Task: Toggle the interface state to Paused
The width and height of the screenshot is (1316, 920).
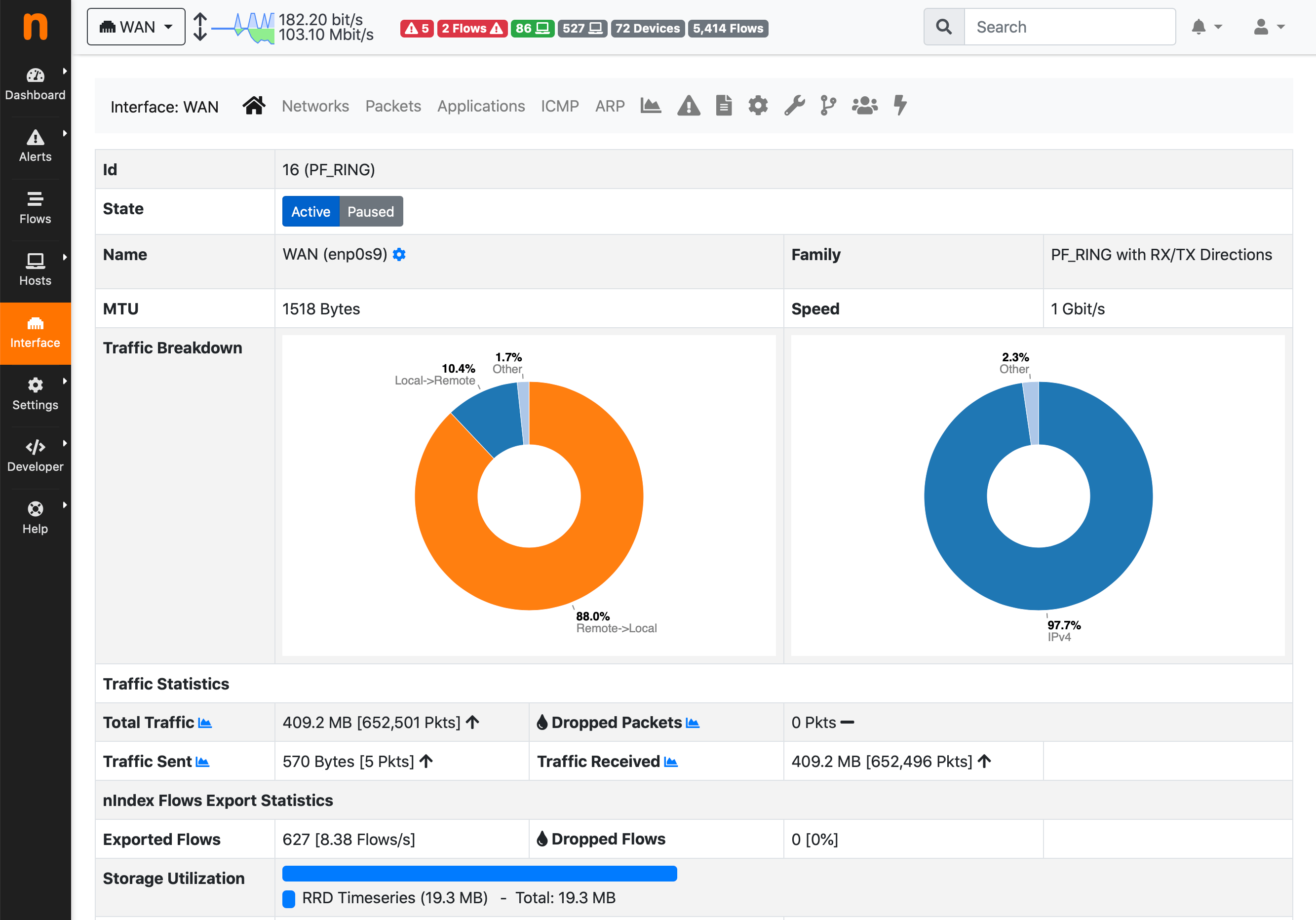Action: [370, 211]
